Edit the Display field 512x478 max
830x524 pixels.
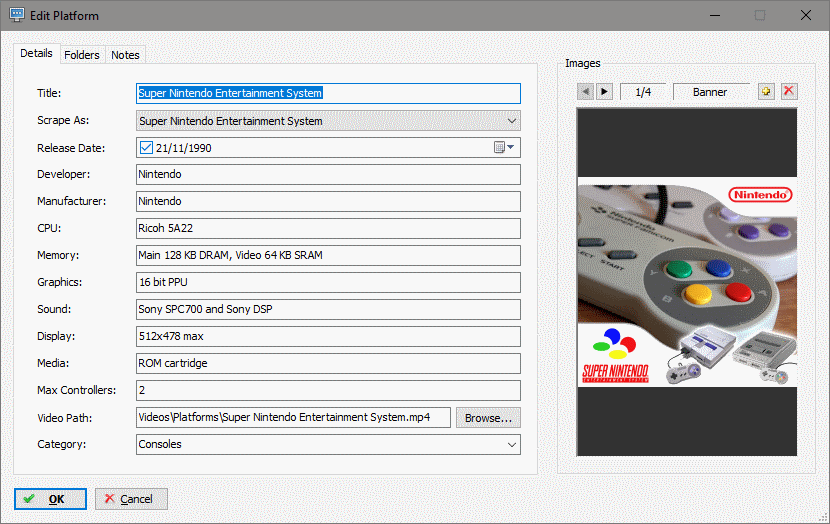tap(328, 336)
